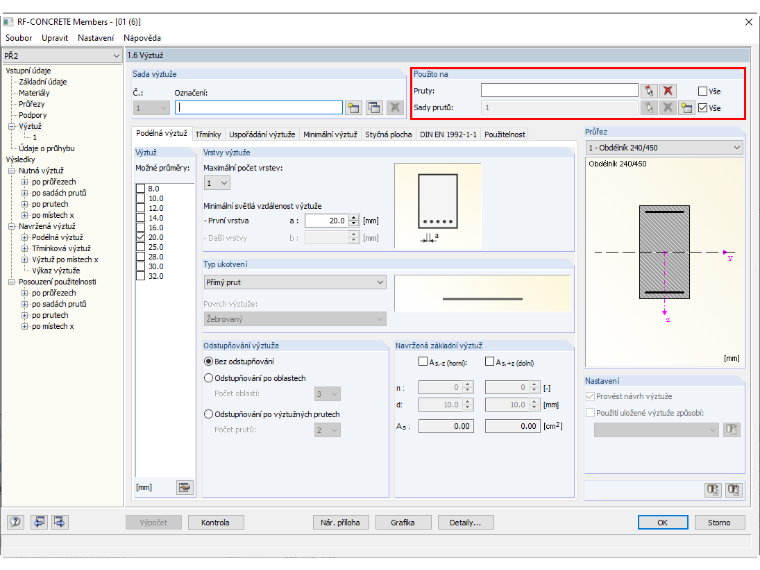Click left cross-section info icon under Nastavení
760x570 pixels.
(x=712, y=490)
